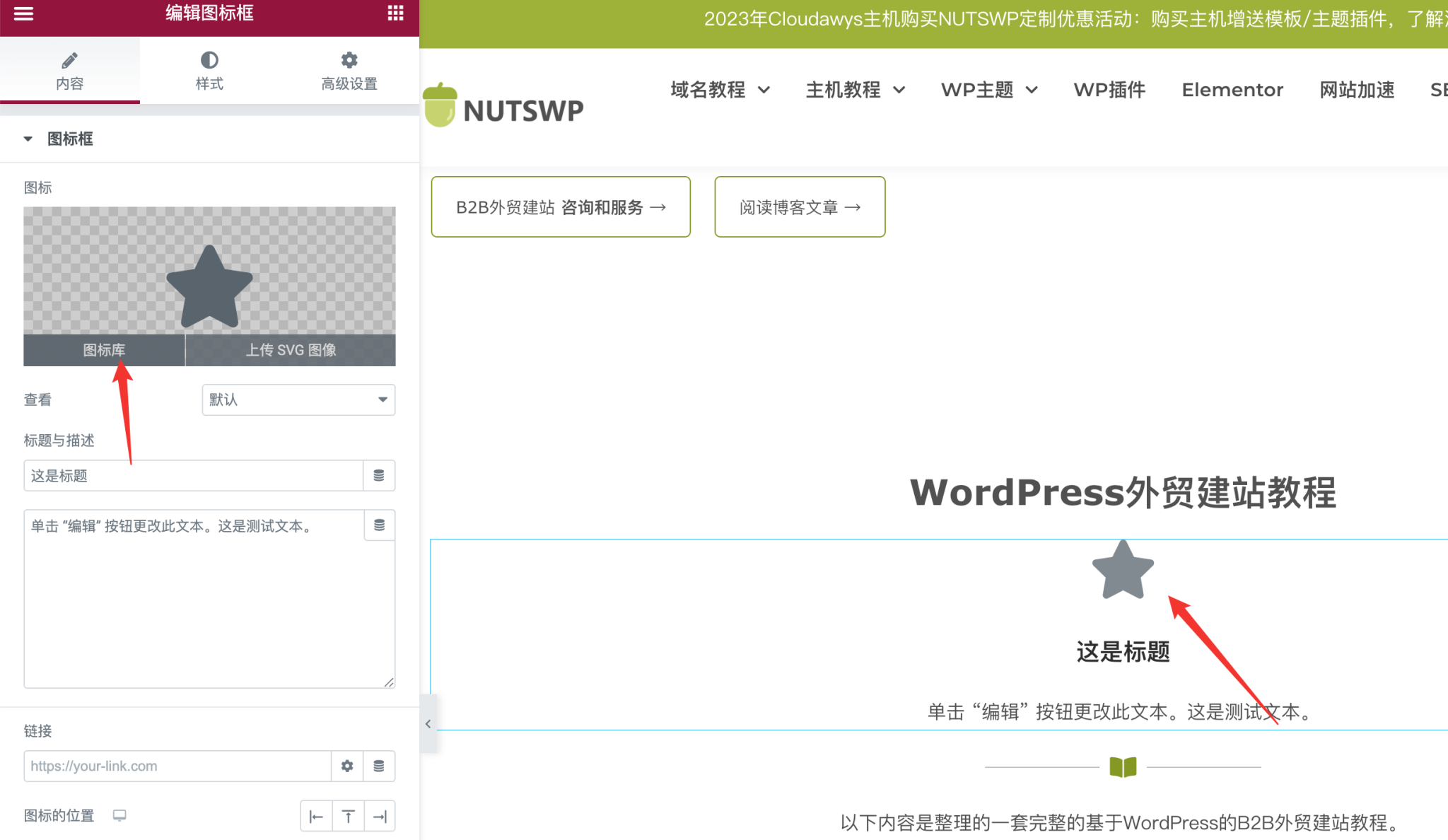Open the widgets panel grid icon
The image size is (1448, 840).
(395, 13)
